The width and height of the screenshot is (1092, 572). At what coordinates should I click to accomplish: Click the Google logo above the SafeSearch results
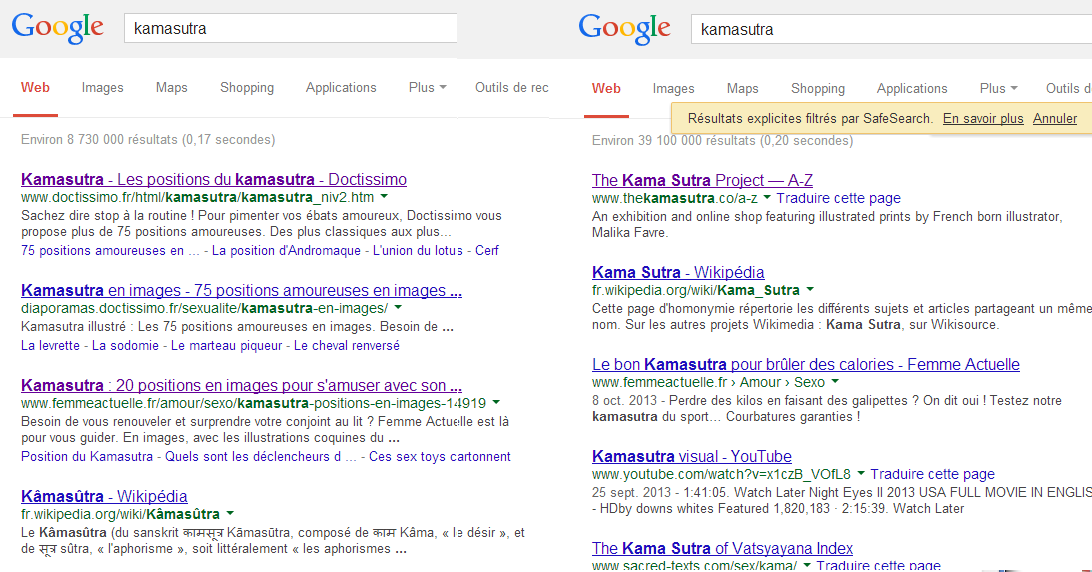pyautogui.click(x=624, y=29)
